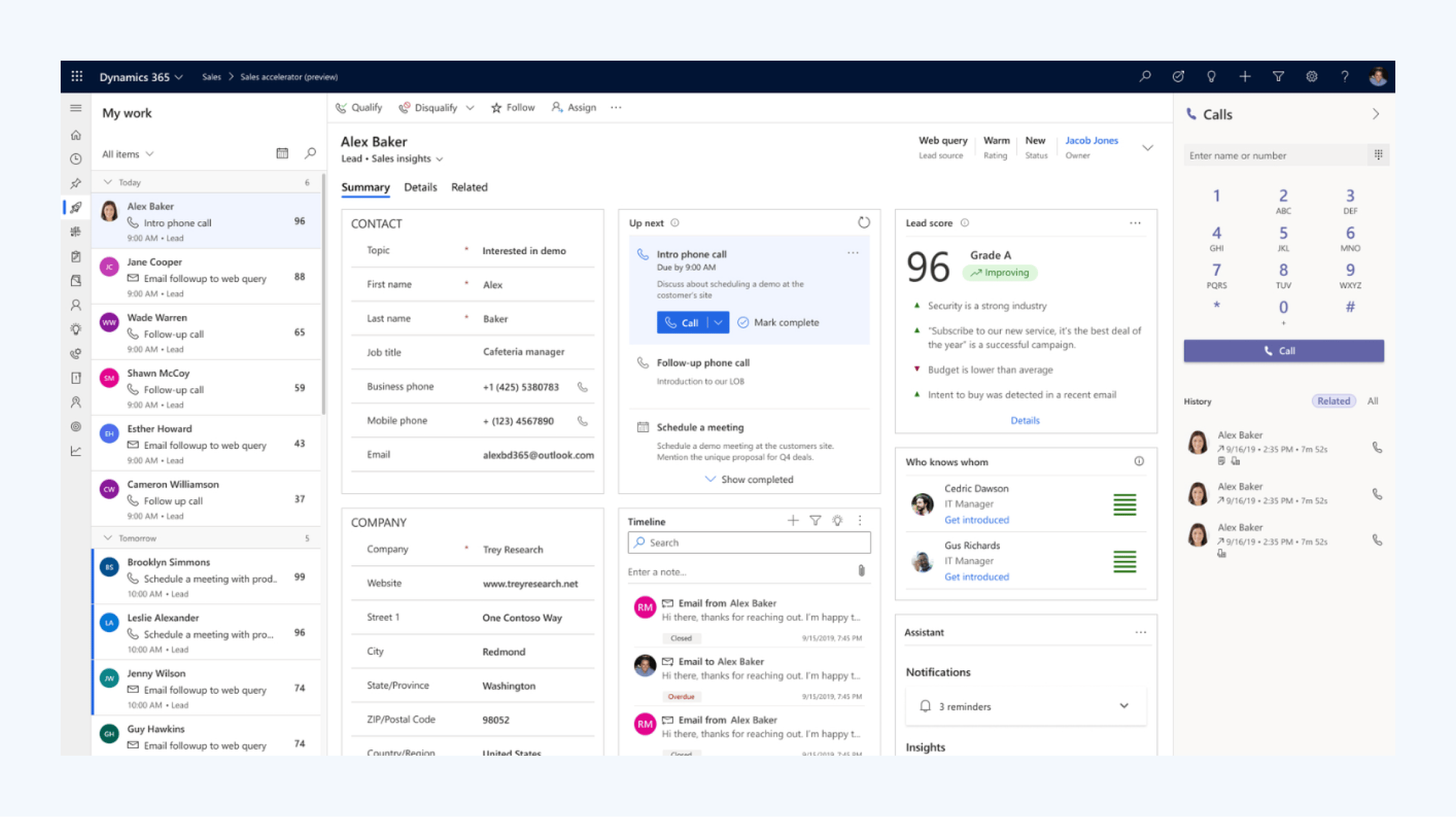Open the Lead score more options menu
Viewport: 1456px width, 817px height.
pos(1135,223)
